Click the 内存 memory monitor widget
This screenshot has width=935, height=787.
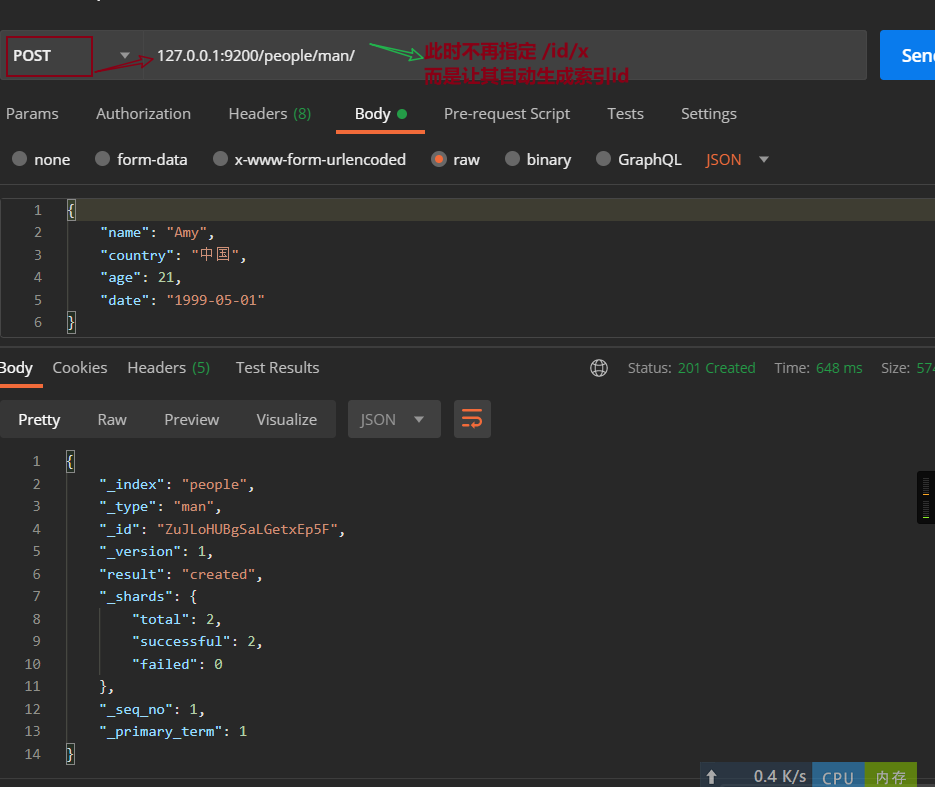[x=890, y=776]
